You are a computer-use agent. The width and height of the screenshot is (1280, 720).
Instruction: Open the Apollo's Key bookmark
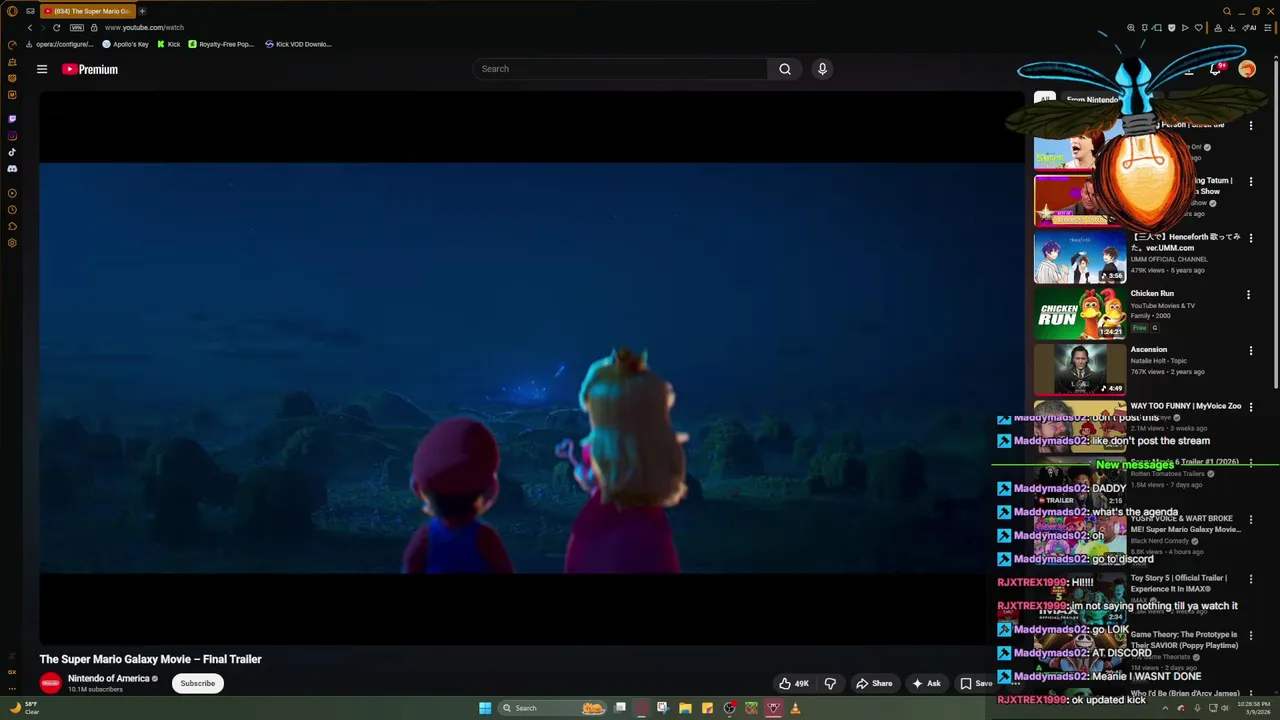pos(126,44)
